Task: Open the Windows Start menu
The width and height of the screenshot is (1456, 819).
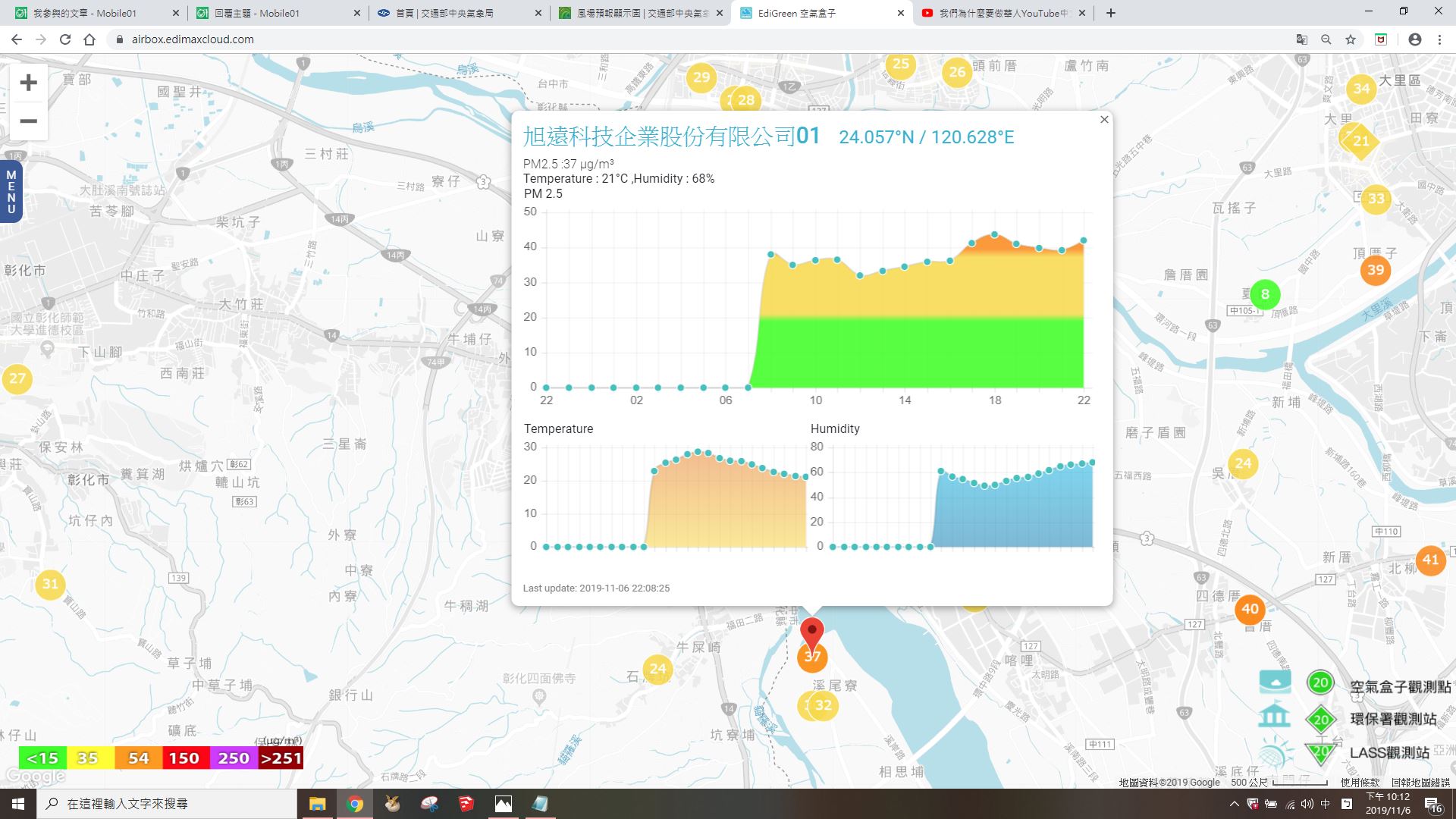Action: (18, 804)
